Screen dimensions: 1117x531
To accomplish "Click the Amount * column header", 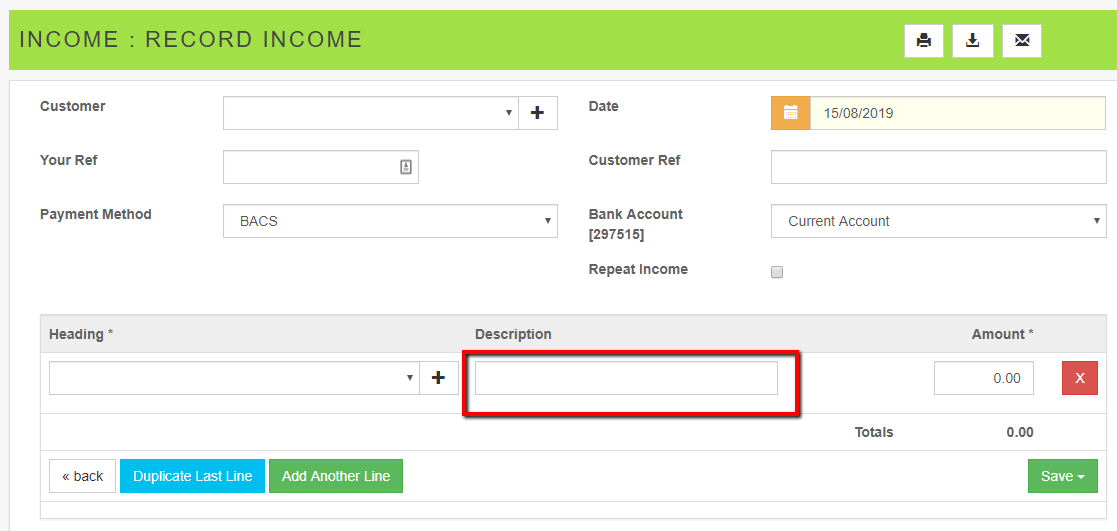I will click(x=1002, y=334).
